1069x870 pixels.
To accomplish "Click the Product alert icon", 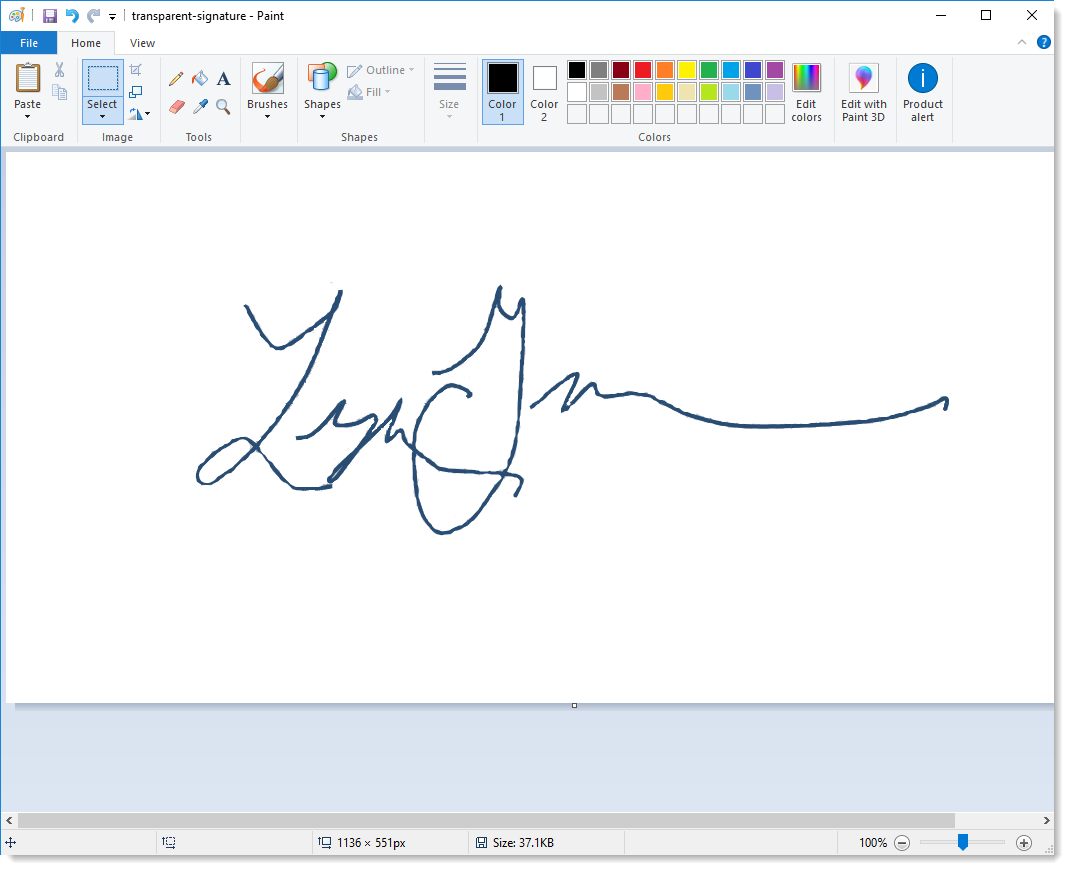I will 922,92.
